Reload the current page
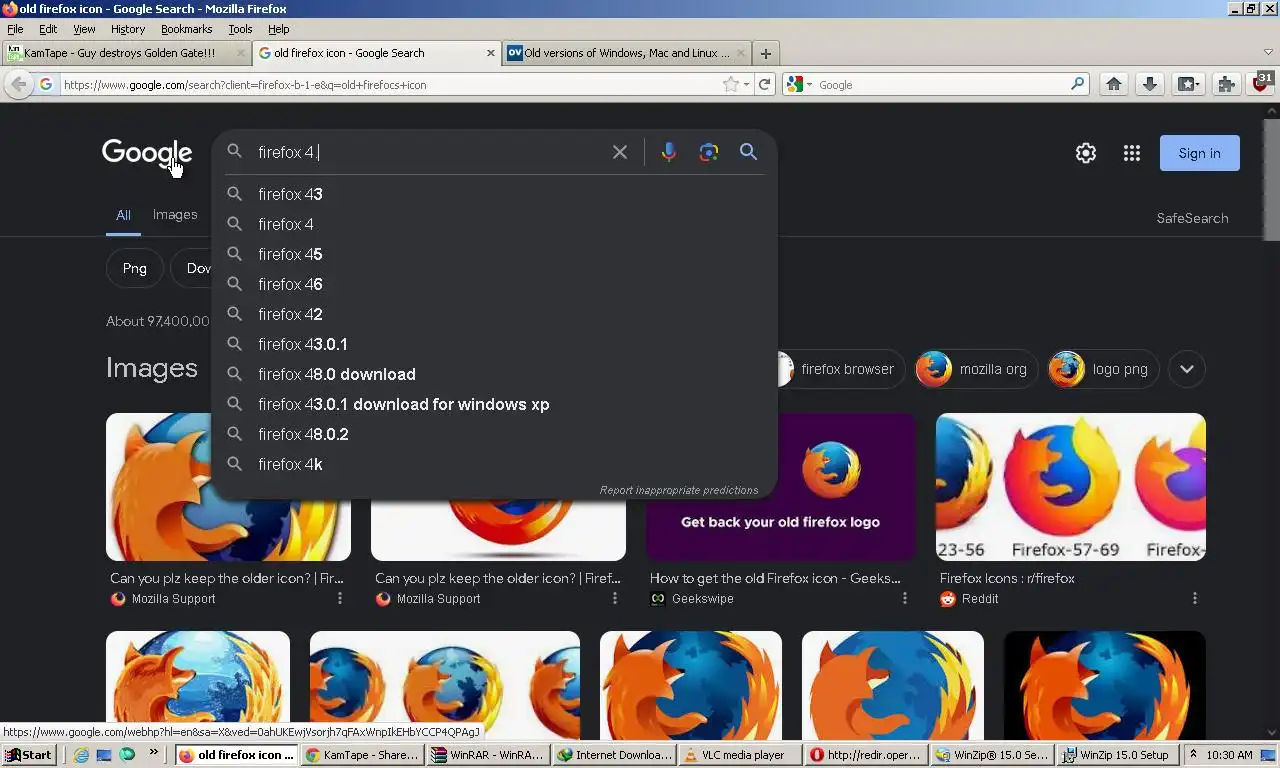This screenshot has width=1280, height=768. (765, 85)
